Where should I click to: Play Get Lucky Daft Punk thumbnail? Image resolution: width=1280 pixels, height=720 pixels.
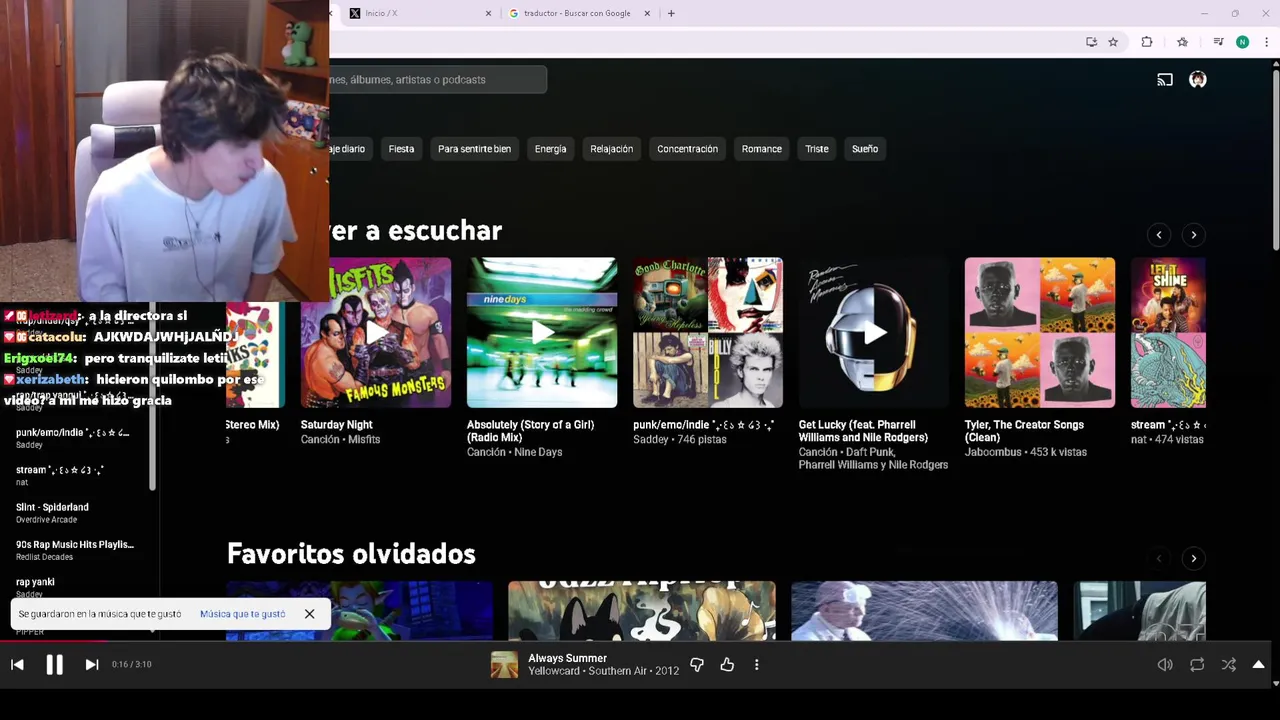(x=874, y=333)
